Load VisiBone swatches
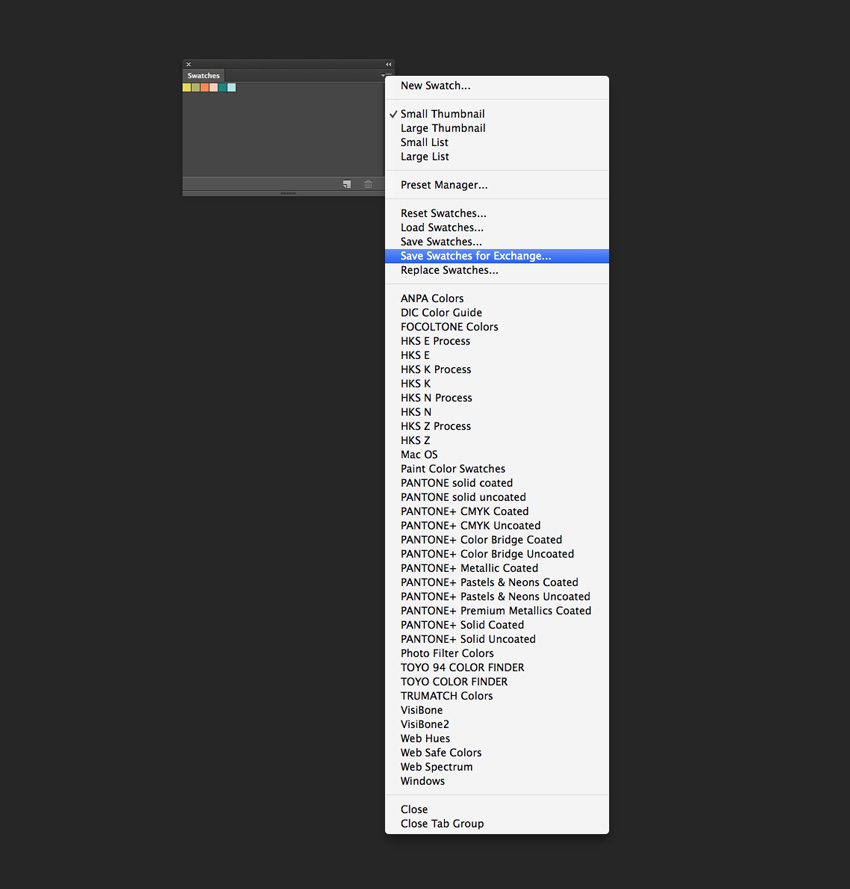The image size is (850, 889). [497, 709]
